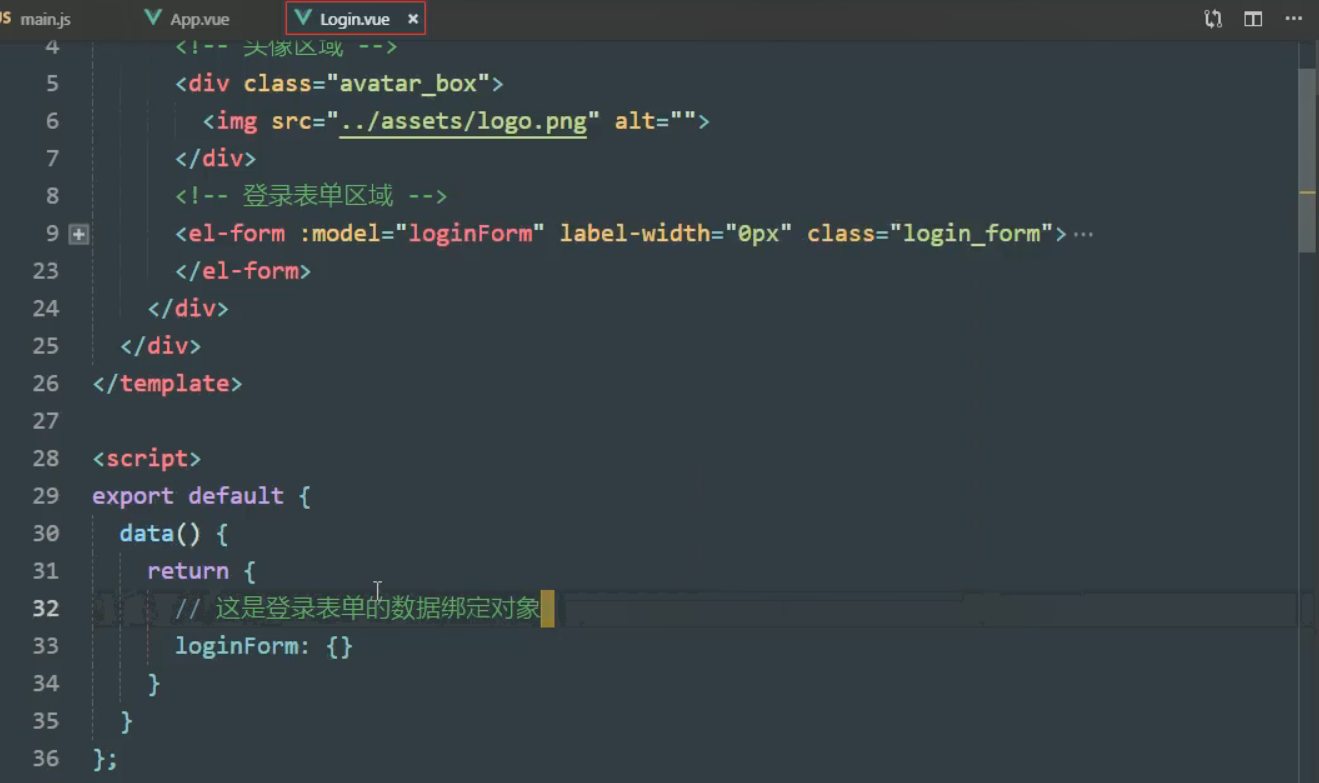
Task: Click the :model attribute on line 9
Action: point(340,234)
